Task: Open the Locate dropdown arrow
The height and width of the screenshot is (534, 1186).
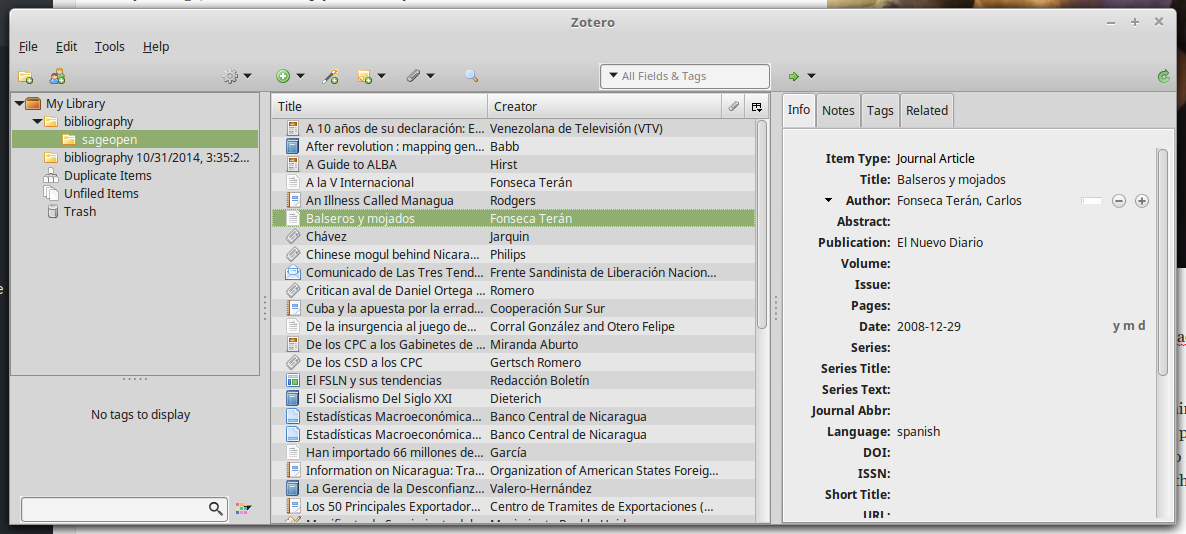Action: [x=811, y=76]
